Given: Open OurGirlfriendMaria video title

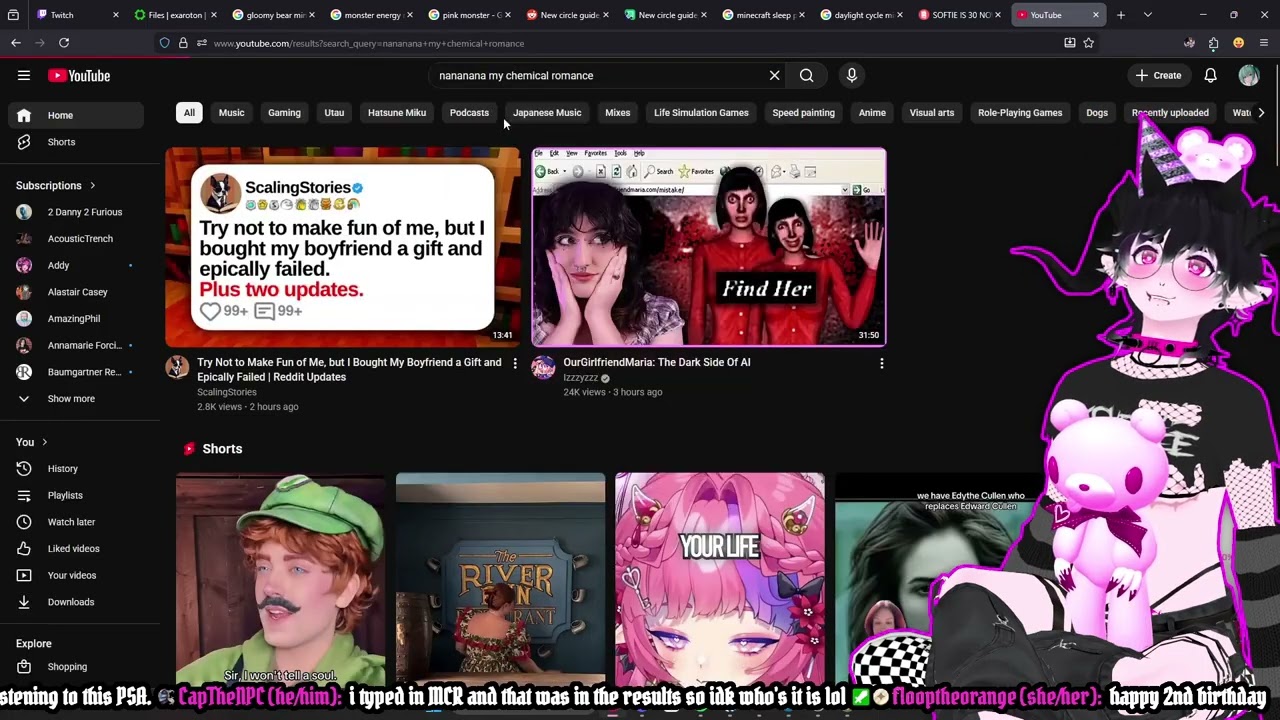Looking at the screenshot, I should pos(656,362).
